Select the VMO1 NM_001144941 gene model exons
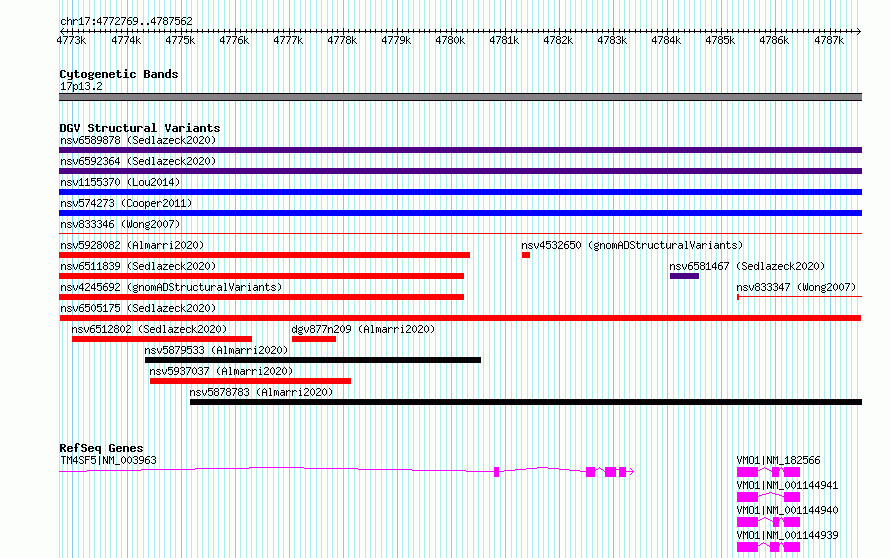Image resolution: width=890 pixels, height=558 pixels. point(769,497)
